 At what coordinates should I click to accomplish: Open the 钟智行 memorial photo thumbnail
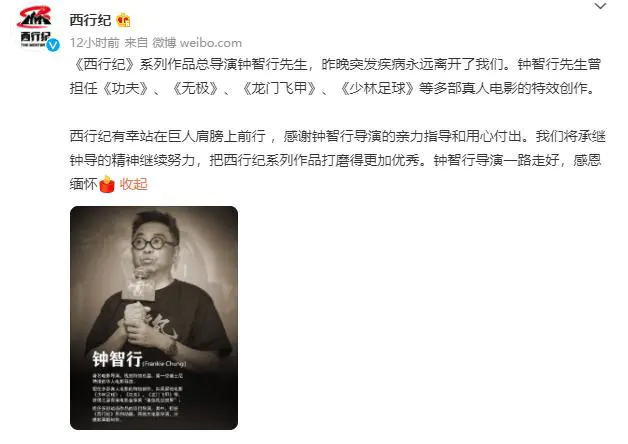pyautogui.click(x=154, y=318)
